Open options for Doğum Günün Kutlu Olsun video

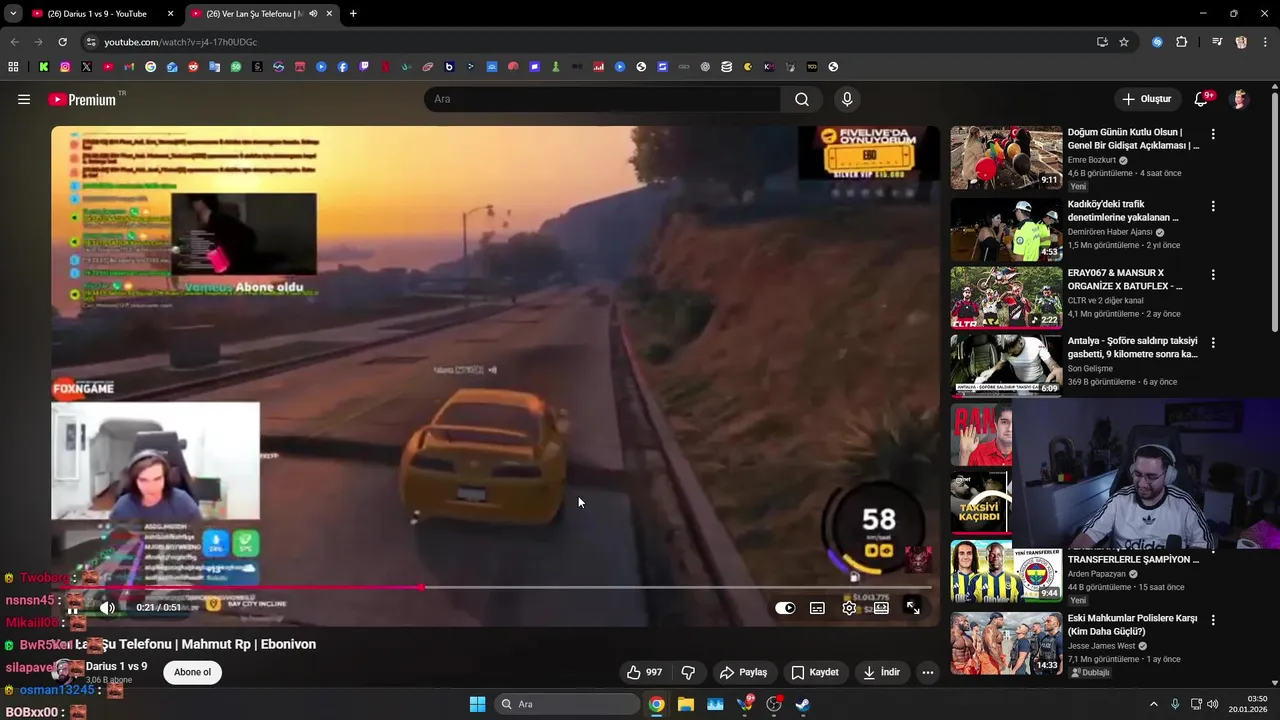[1213, 134]
